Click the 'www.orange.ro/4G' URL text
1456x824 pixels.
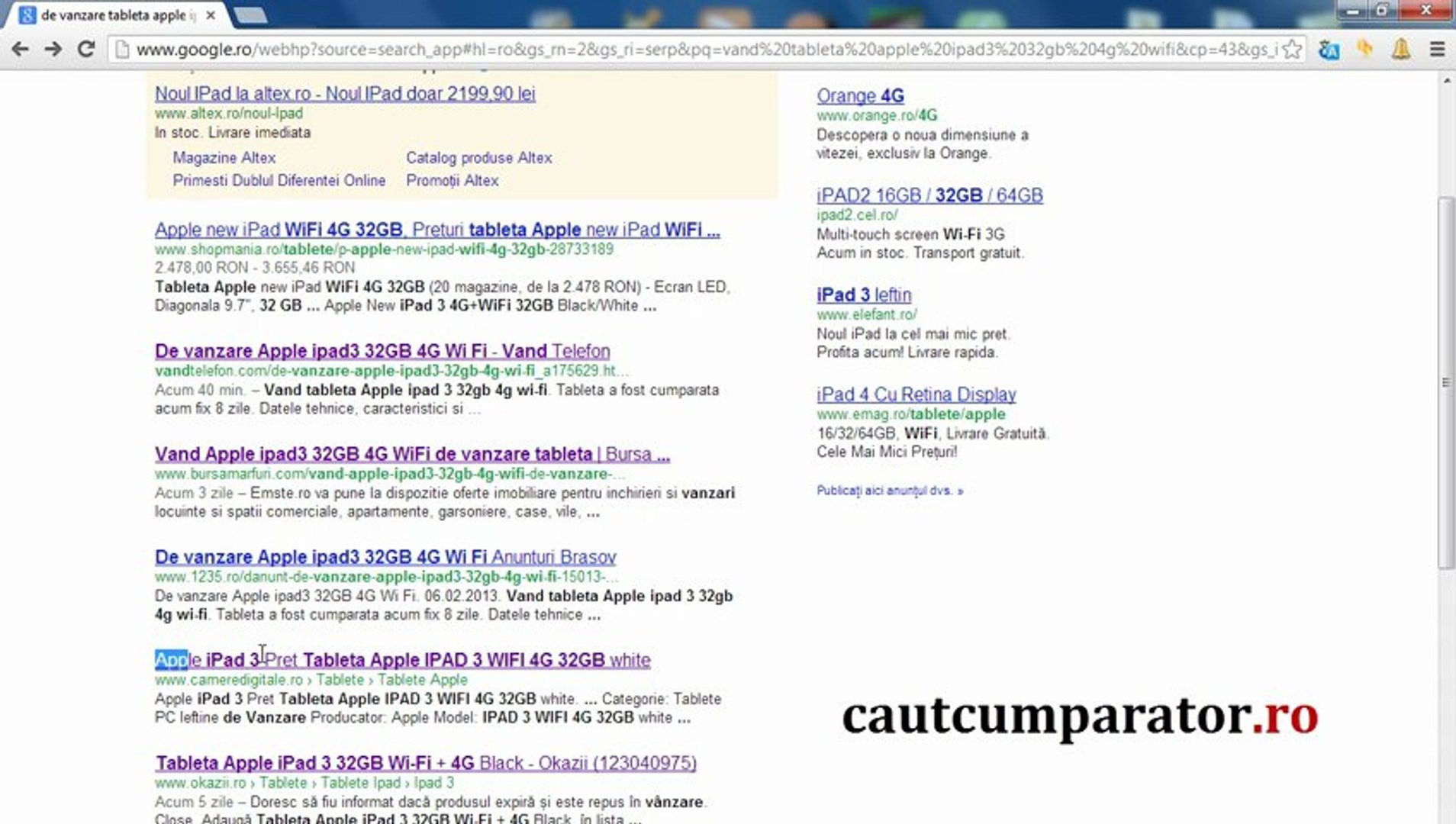(x=877, y=116)
